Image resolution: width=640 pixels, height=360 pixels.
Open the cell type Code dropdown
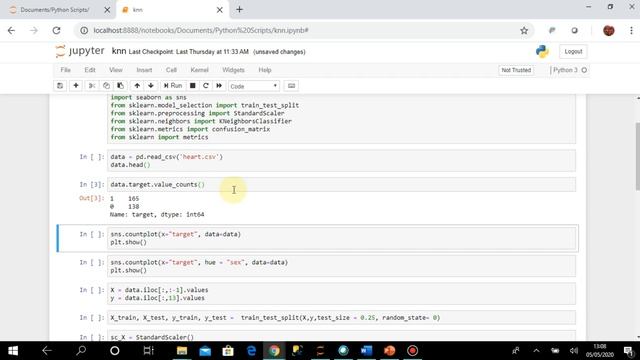tap(253, 86)
